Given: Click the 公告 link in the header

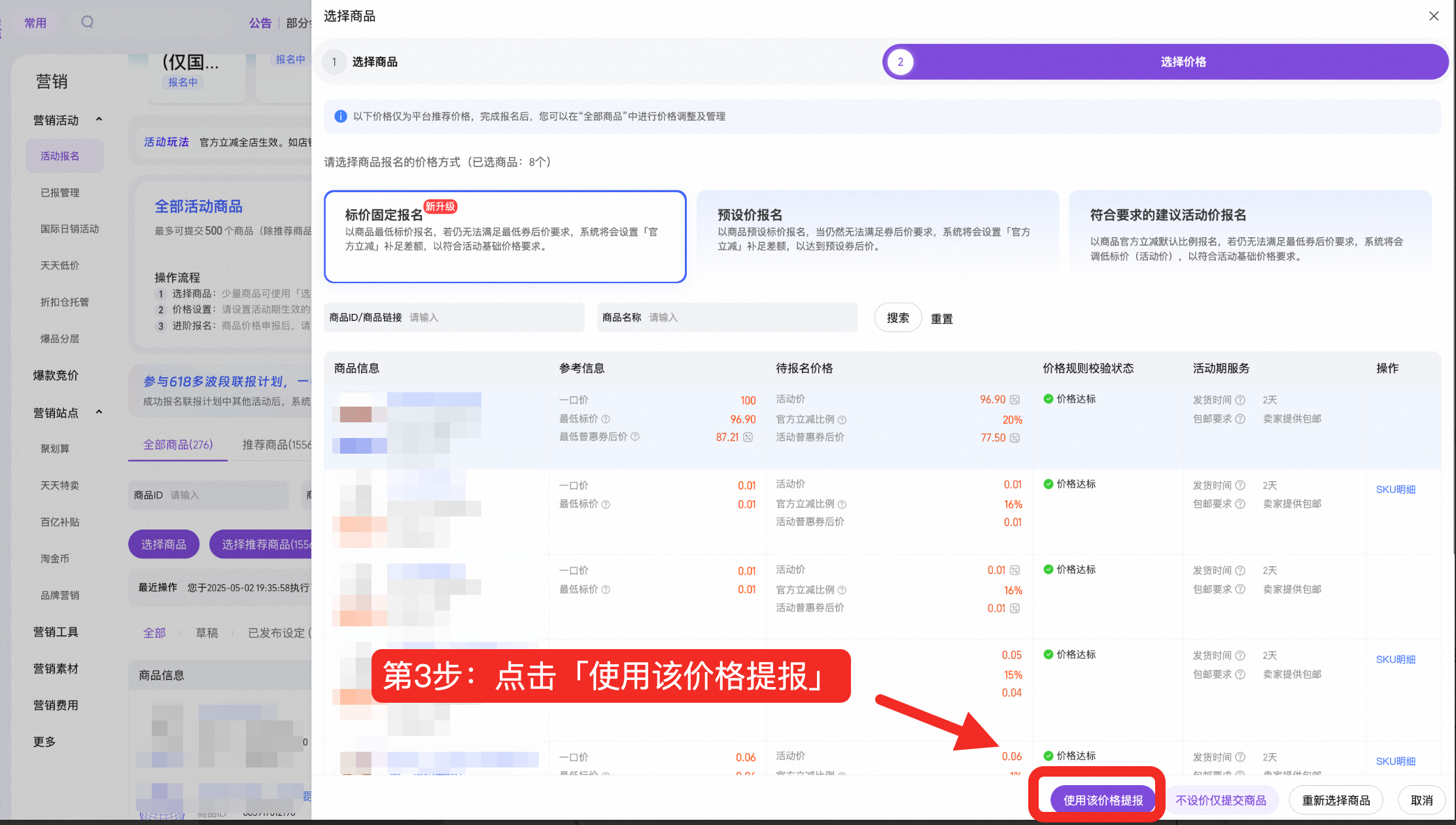Looking at the screenshot, I should [260, 23].
